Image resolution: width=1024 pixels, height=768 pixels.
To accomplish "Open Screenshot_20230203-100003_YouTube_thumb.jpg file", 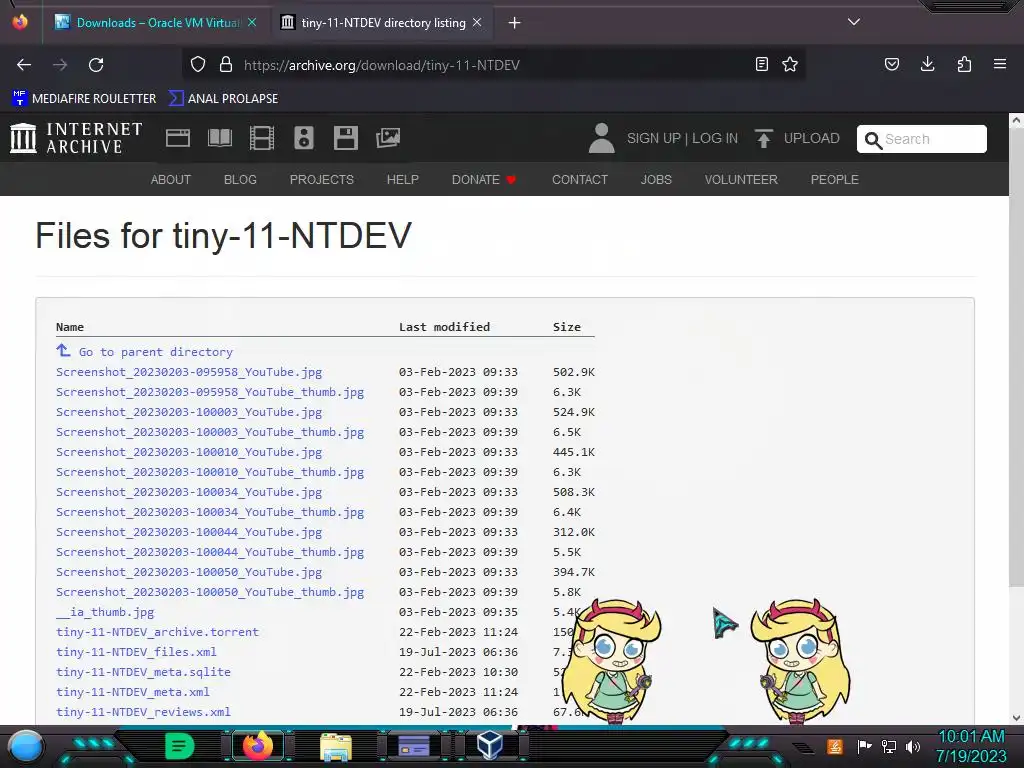I will tap(210, 432).
